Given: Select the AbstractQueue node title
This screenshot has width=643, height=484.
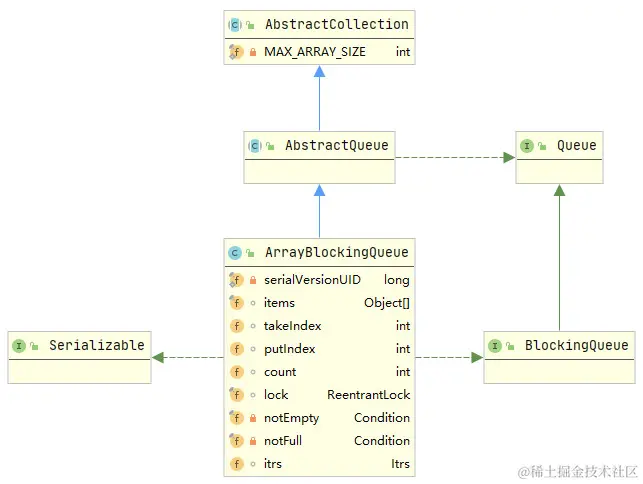Looking at the screenshot, I should (337, 145).
